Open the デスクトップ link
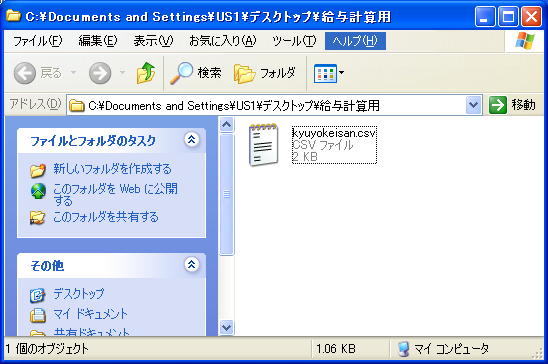The image size is (548, 364). point(79,294)
